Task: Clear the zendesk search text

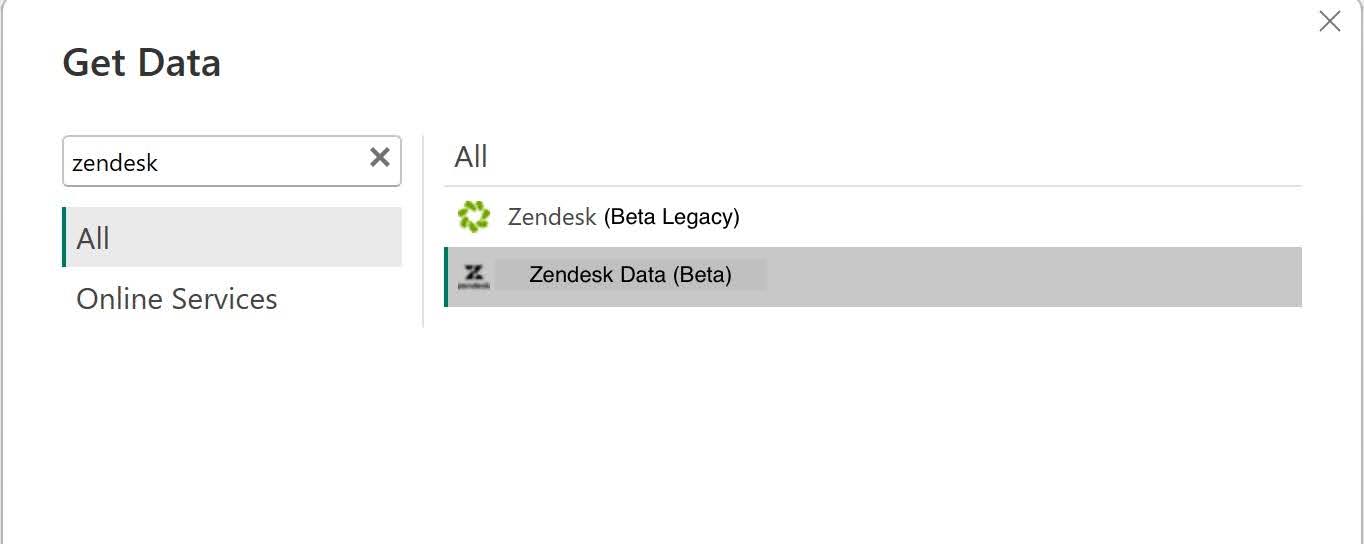Action: pyautogui.click(x=380, y=157)
